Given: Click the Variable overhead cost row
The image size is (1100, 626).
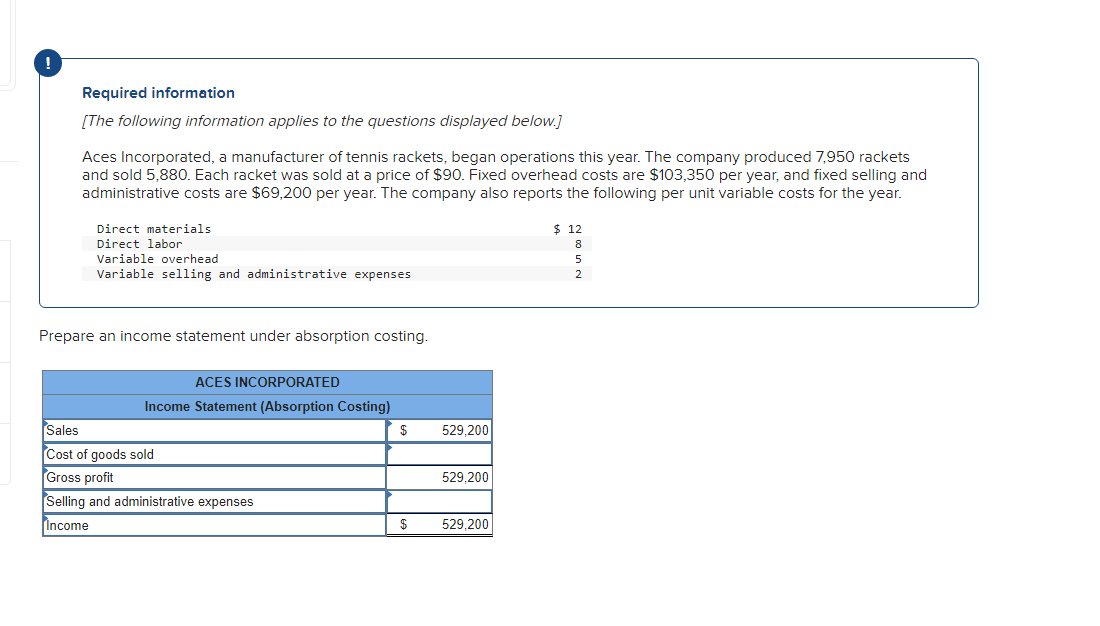Looking at the screenshot, I should point(337,259).
